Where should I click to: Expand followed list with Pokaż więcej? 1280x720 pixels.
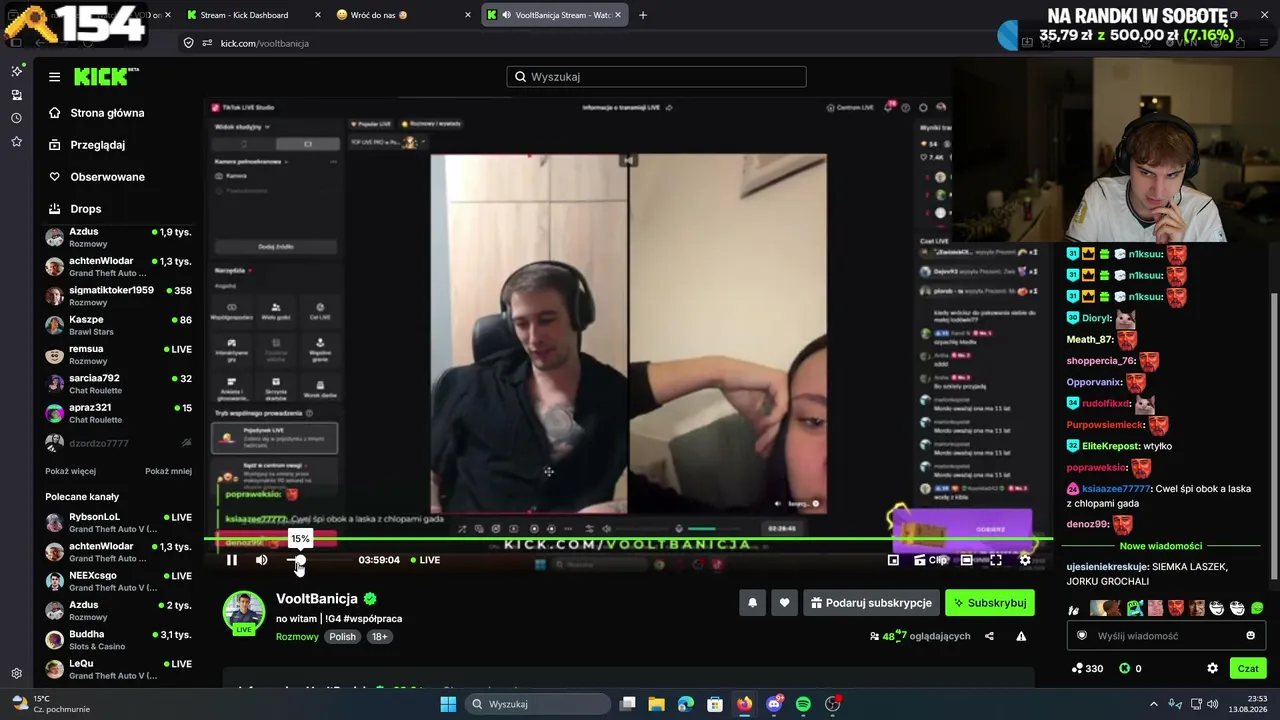70,471
